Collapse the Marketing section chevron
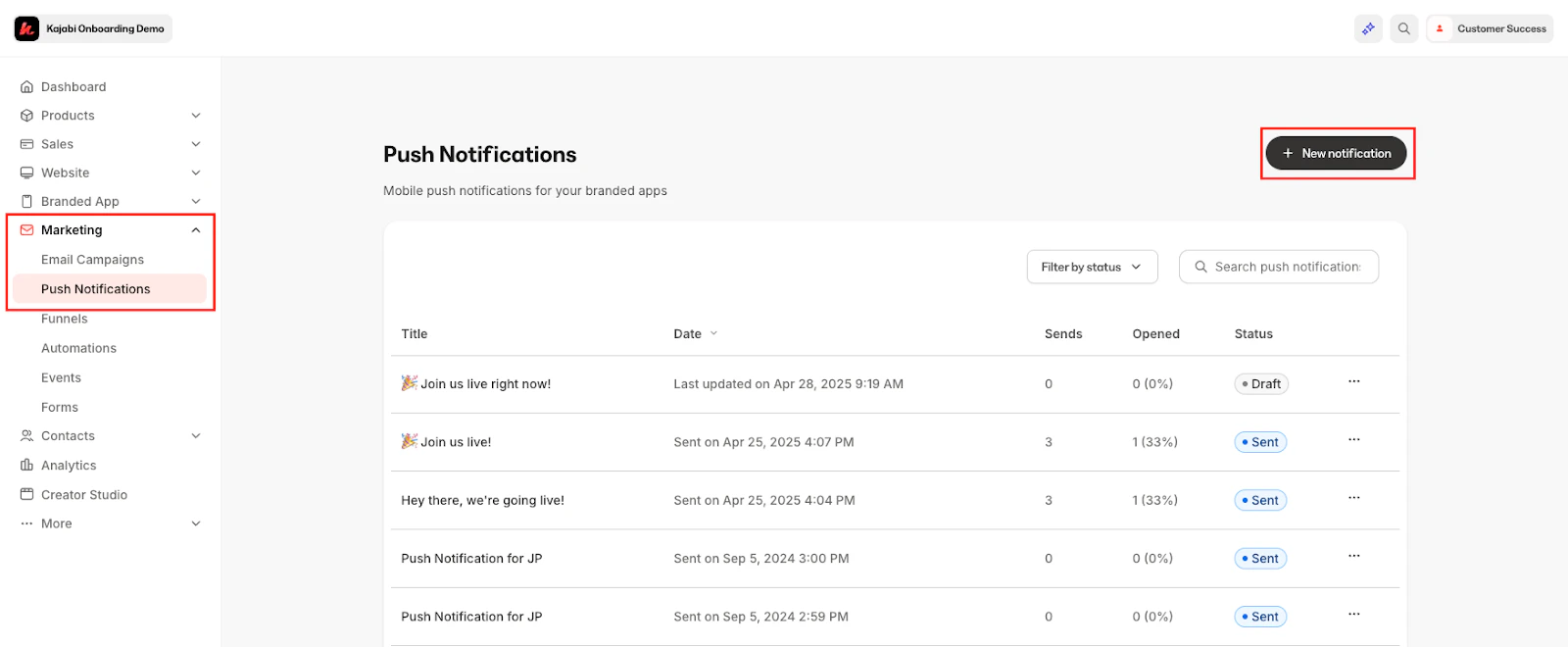 pyautogui.click(x=196, y=230)
